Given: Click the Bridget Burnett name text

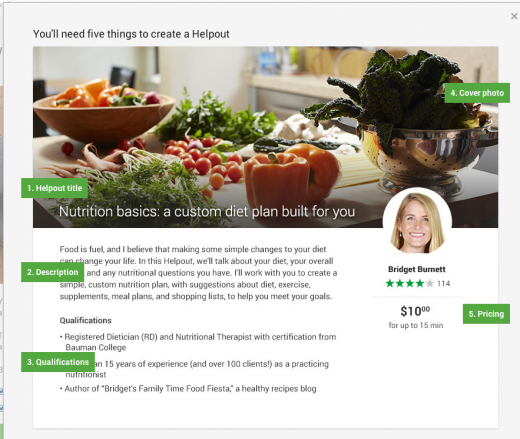Looking at the screenshot, I should click(417, 269).
